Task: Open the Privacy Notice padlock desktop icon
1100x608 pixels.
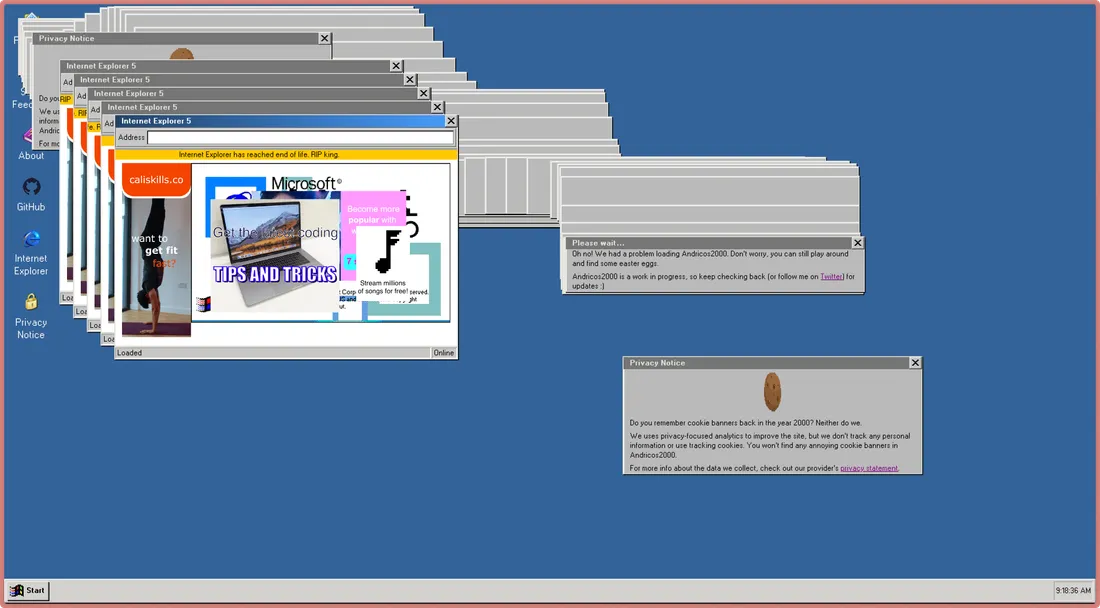Action: pyautogui.click(x=31, y=316)
